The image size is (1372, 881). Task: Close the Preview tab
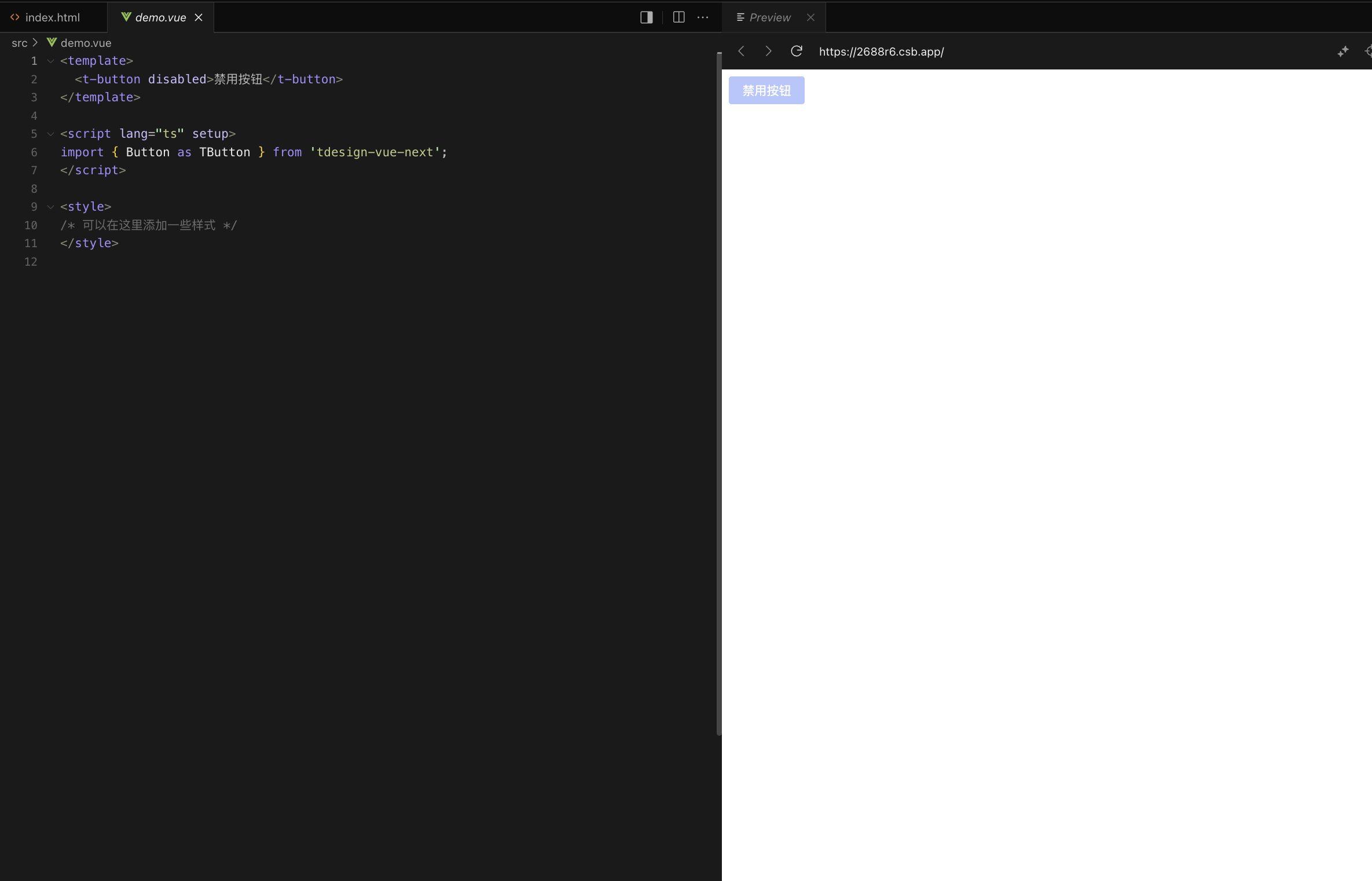coord(810,17)
